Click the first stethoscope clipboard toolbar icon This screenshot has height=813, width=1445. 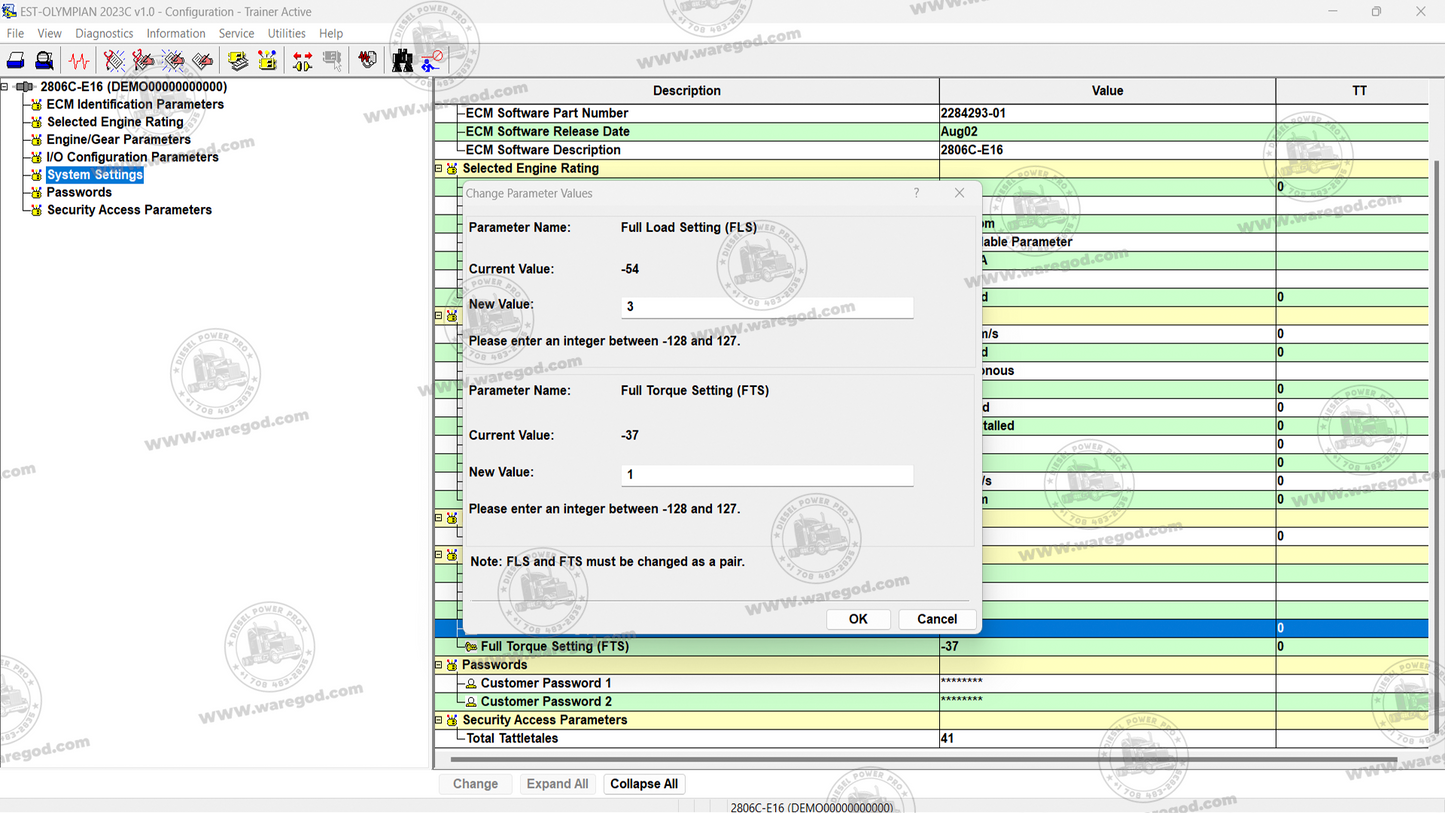pos(114,61)
